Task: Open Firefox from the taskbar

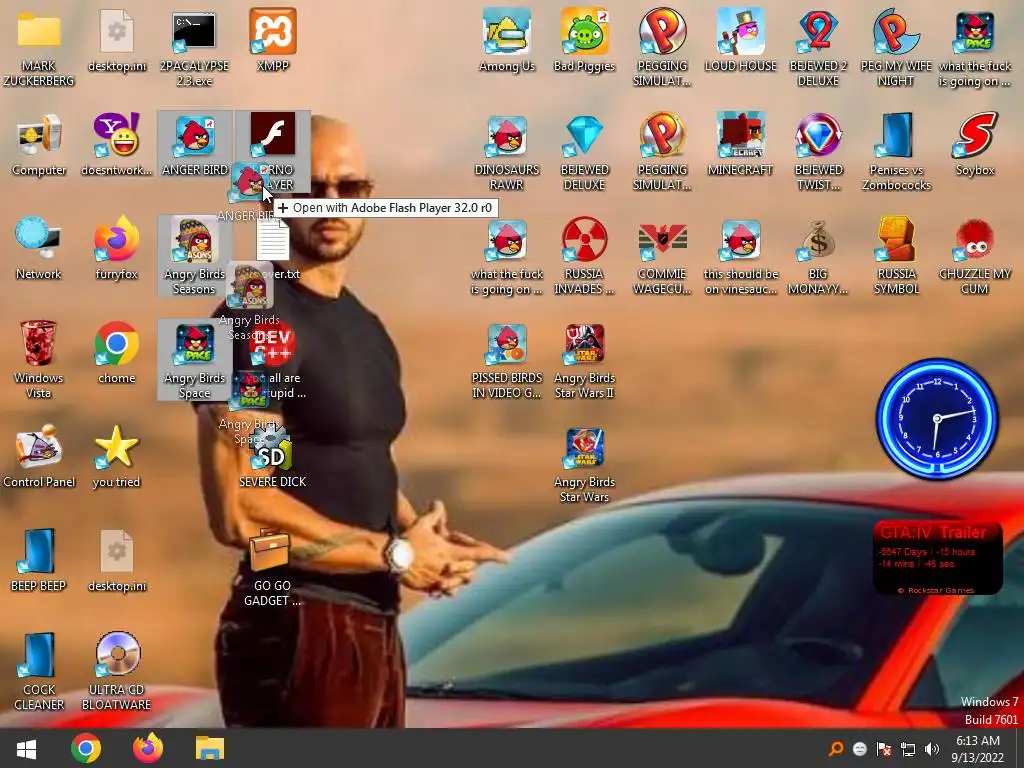Action: point(148,748)
